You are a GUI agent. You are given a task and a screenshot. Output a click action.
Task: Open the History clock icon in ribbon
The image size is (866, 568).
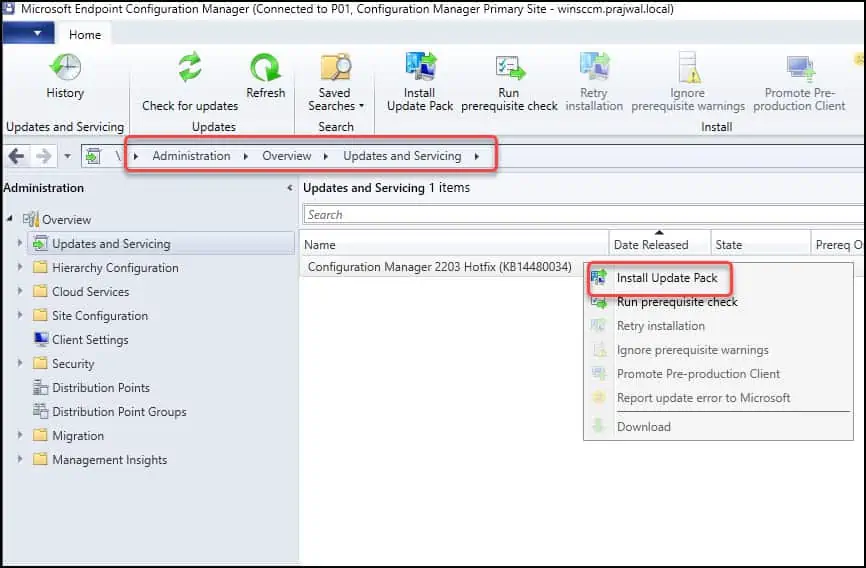(65, 67)
